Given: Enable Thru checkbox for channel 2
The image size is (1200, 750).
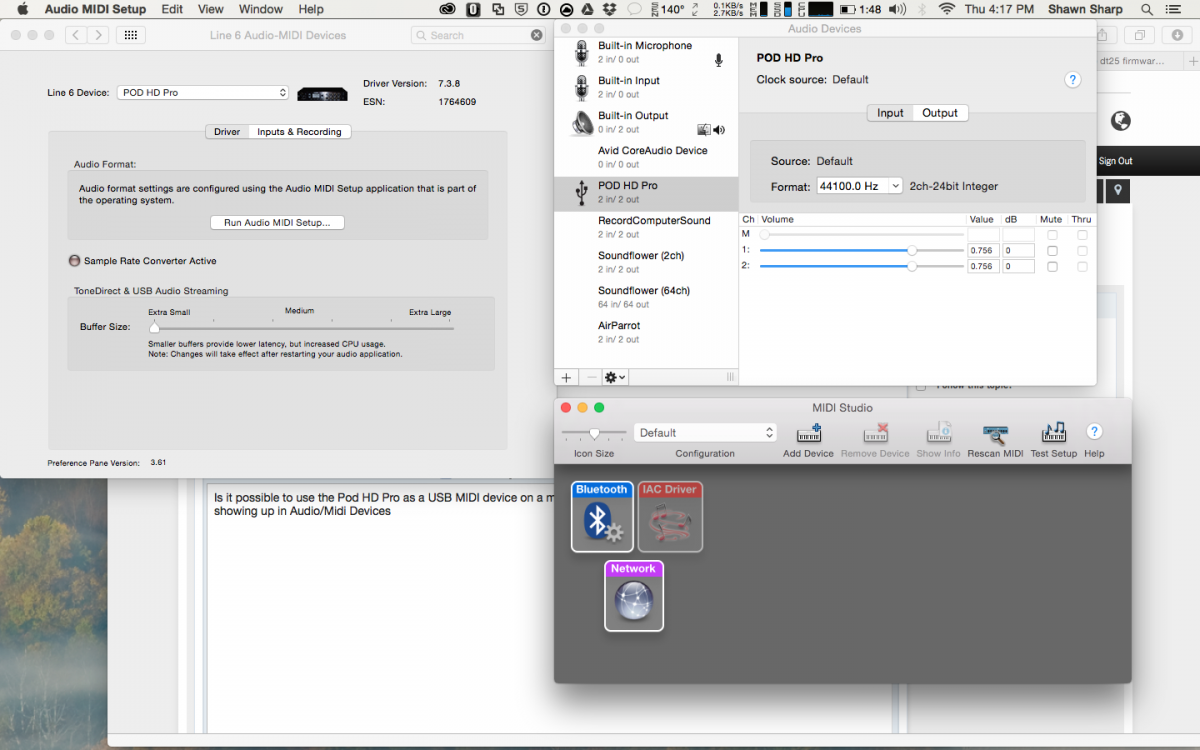Looking at the screenshot, I should click(x=1082, y=267).
